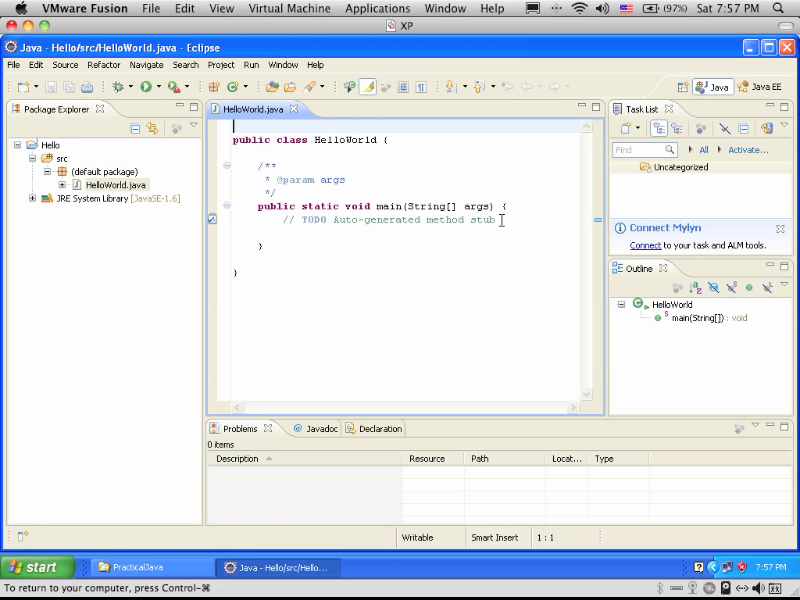Toggle Hide Static Members in Outline
800x600 pixels.
(732, 288)
